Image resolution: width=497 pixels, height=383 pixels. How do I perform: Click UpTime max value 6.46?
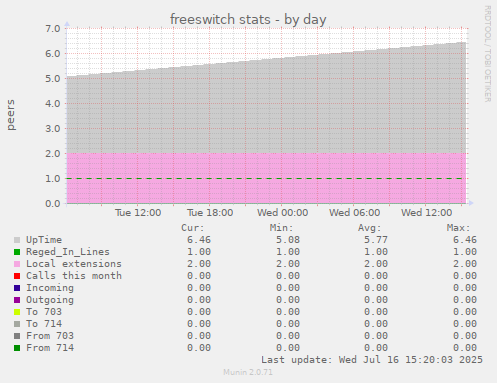pos(465,240)
